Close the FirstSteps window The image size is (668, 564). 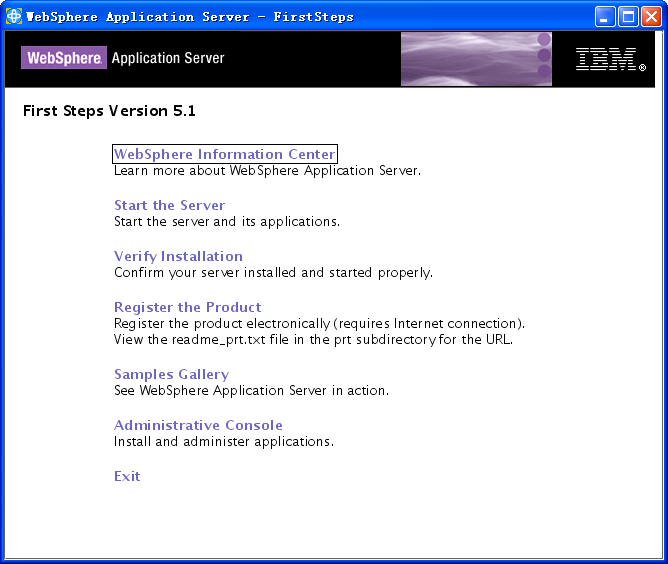[x=650, y=16]
